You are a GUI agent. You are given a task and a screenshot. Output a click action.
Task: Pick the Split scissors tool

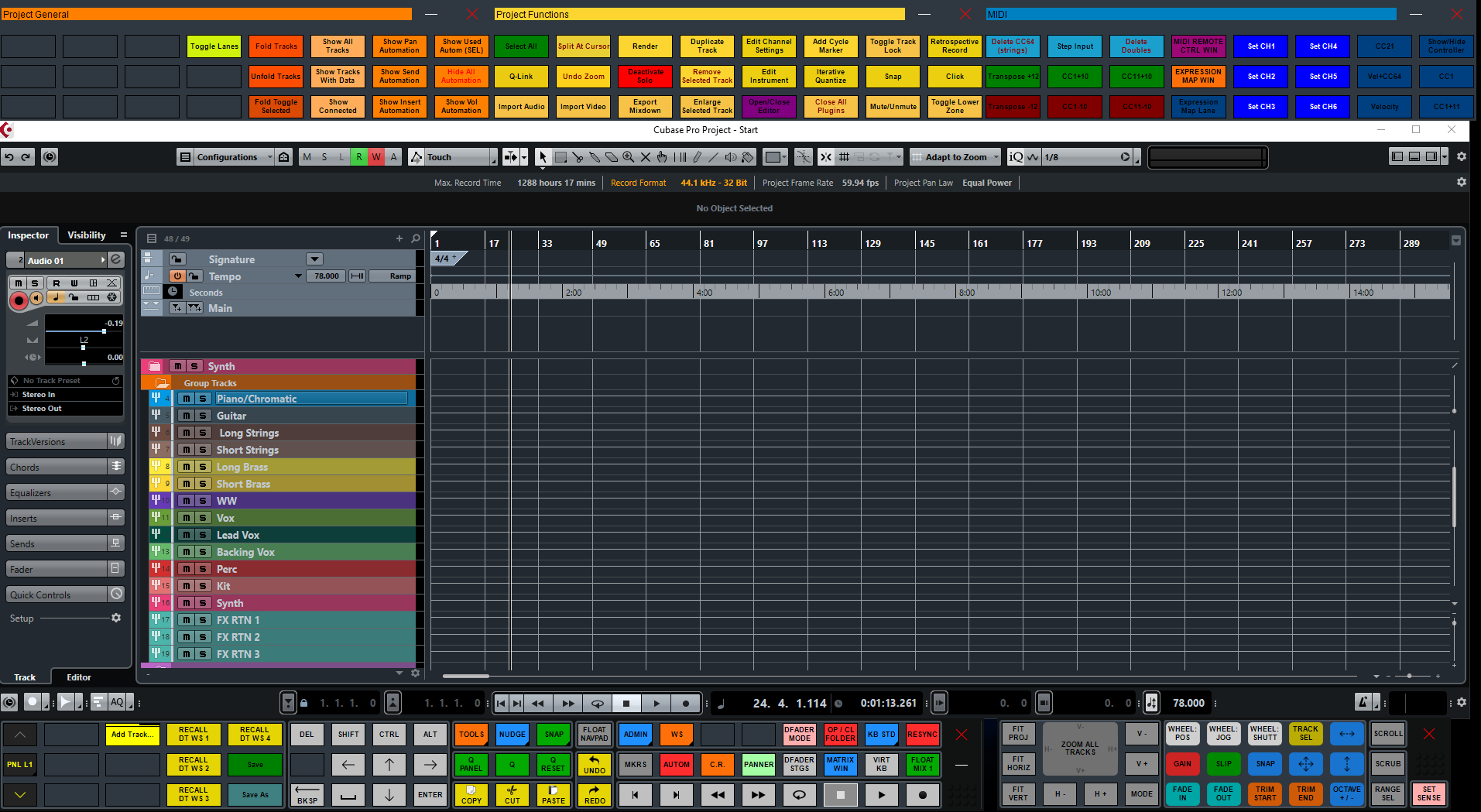578,157
